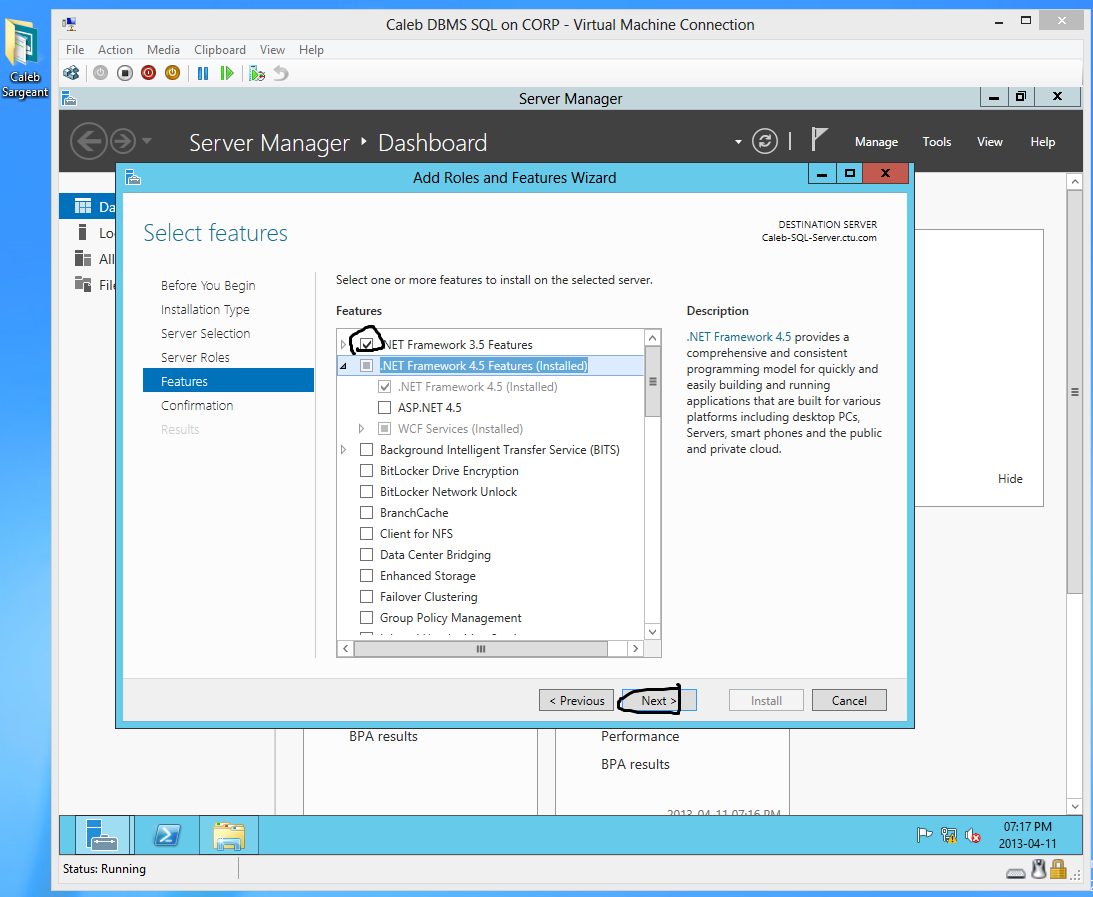Open Server Manager from the taskbar

pyautogui.click(x=102, y=834)
